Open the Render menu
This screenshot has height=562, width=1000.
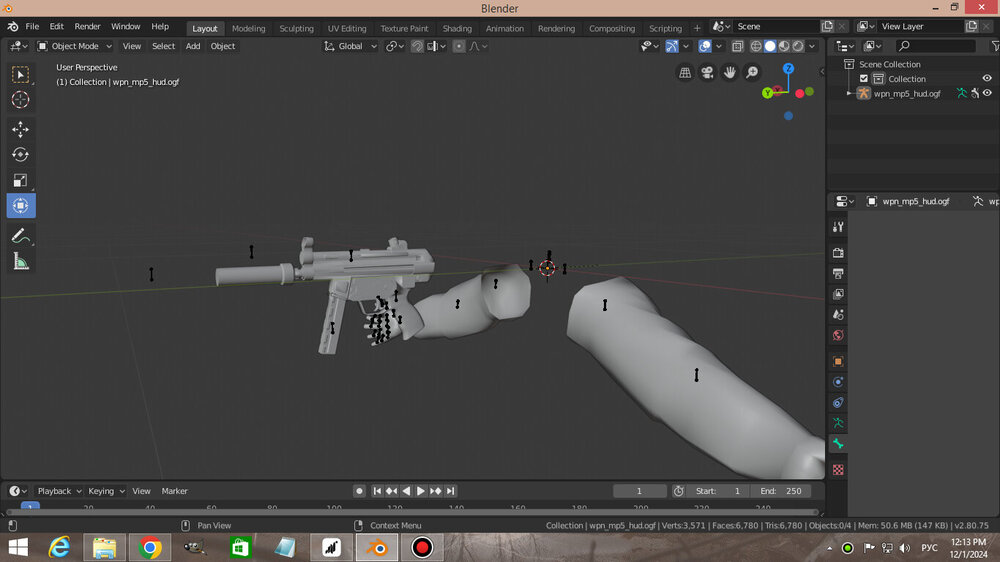(88, 26)
